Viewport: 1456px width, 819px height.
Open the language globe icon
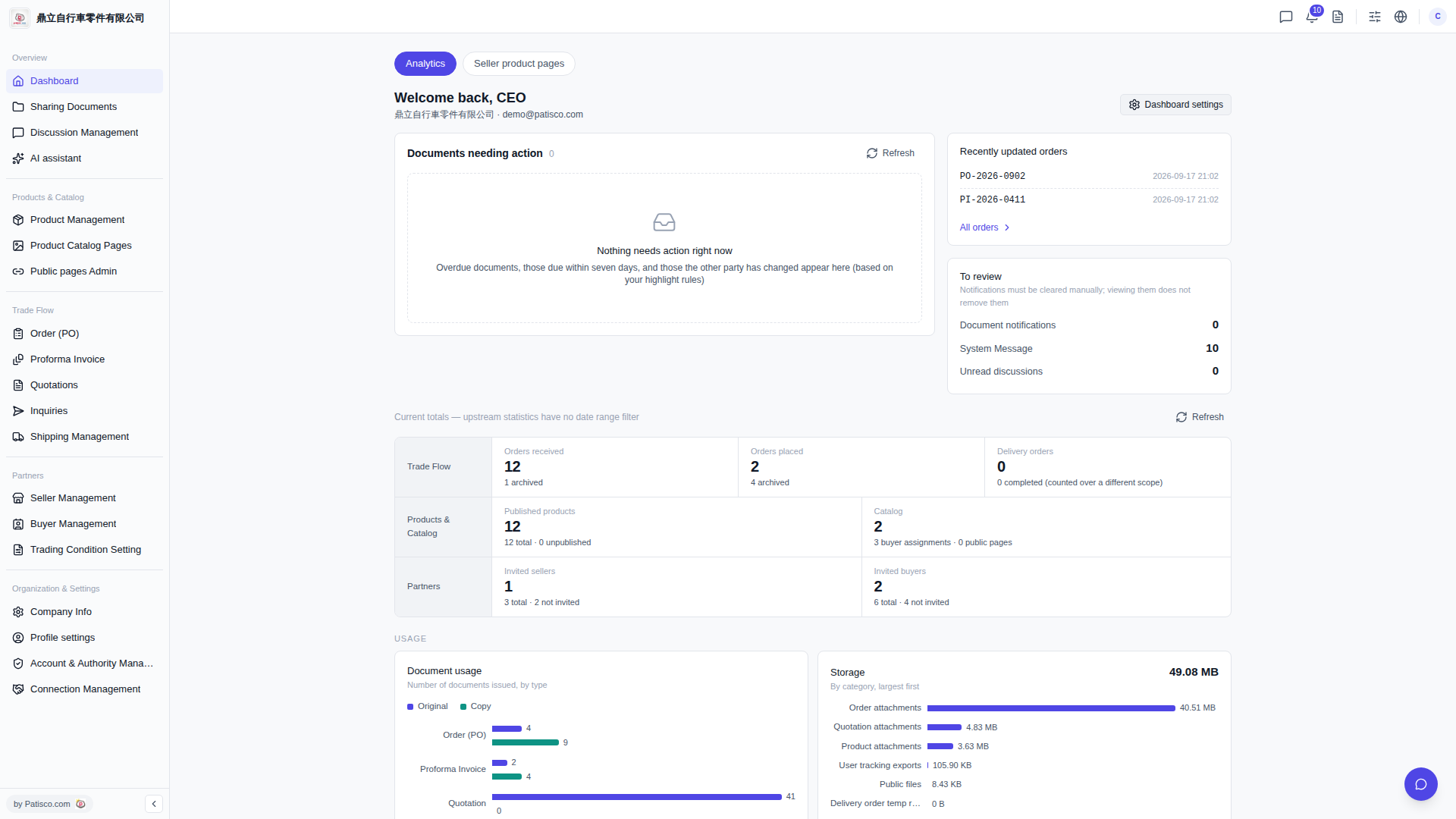(1401, 17)
